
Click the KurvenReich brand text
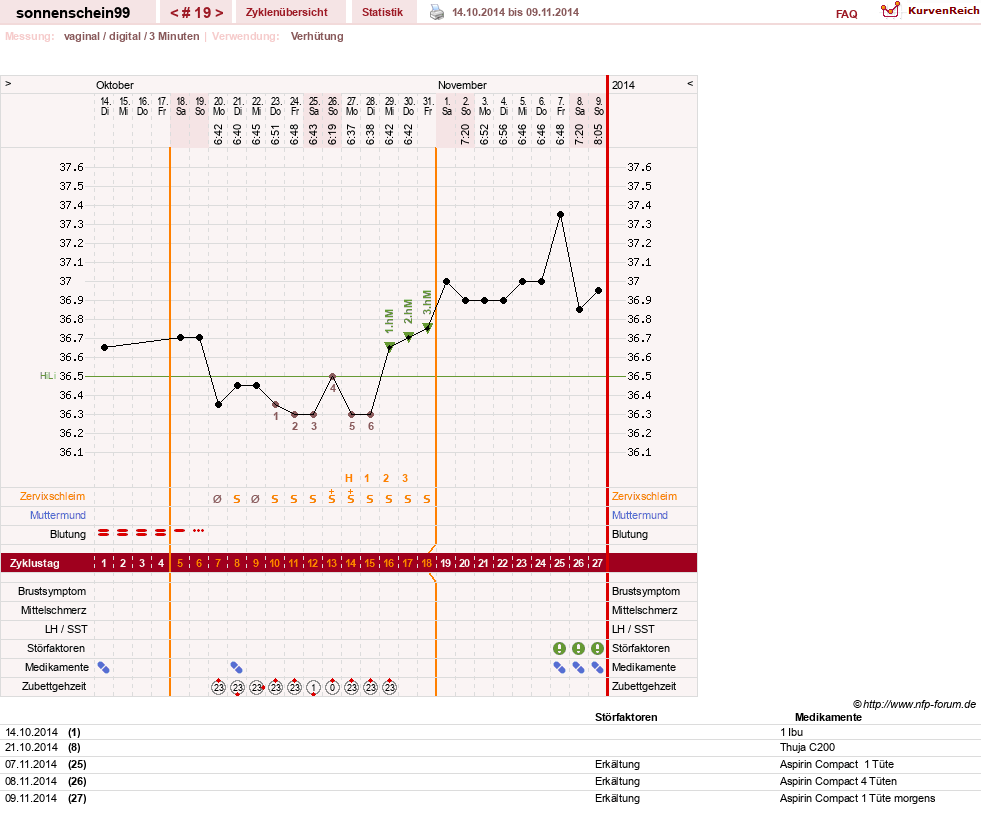pos(943,11)
